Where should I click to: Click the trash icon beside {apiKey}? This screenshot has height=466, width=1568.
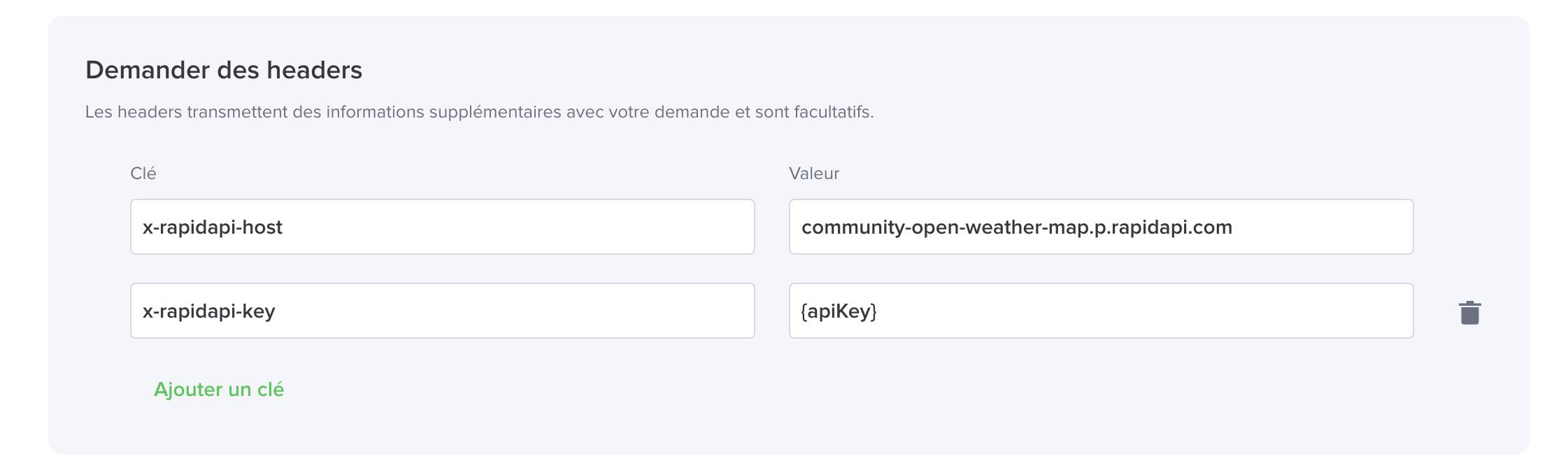point(1469,312)
